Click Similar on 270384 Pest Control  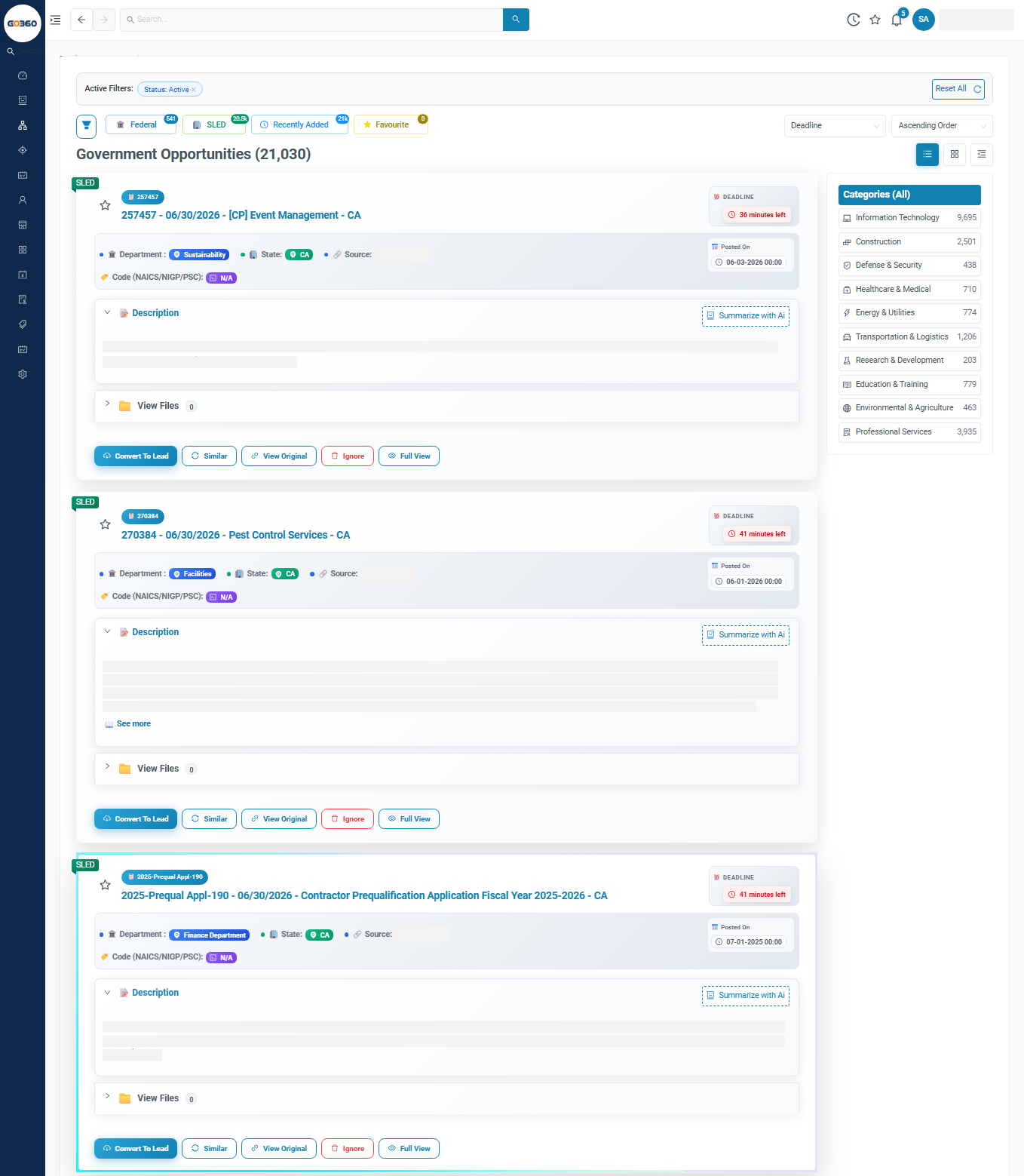210,819
